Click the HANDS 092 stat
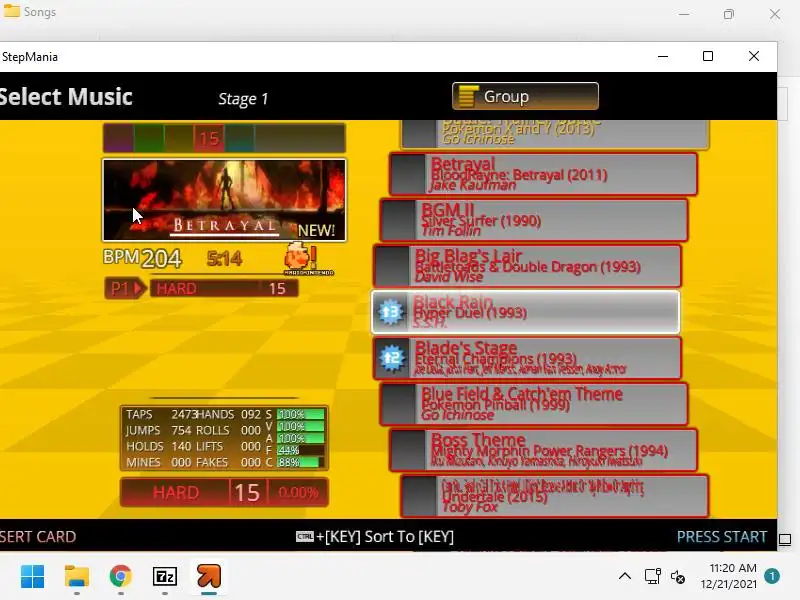The image size is (800, 600). coord(229,414)
